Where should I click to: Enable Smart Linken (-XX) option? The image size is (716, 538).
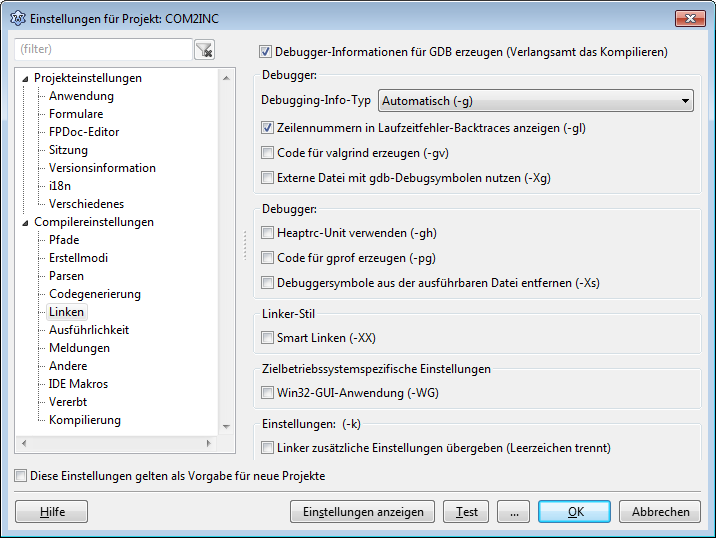[267, 338]
